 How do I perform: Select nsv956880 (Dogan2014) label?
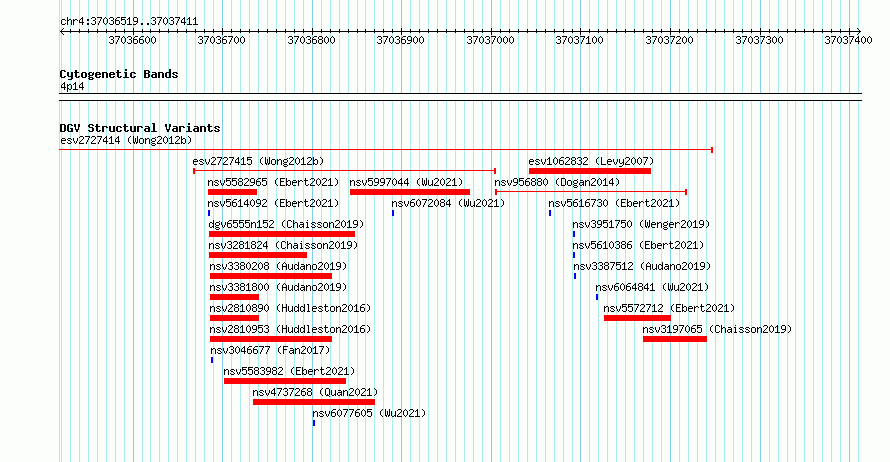point(557,182)
